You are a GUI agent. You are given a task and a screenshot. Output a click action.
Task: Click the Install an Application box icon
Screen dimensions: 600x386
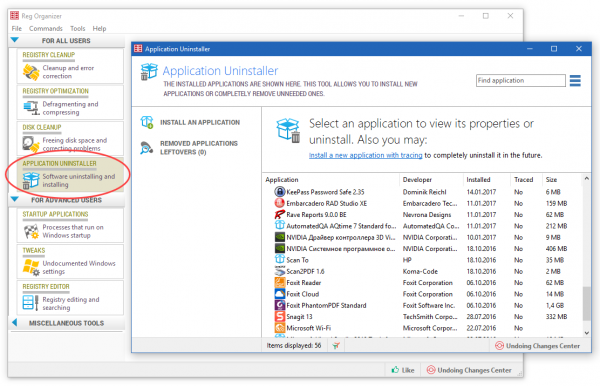click(x=147, y=122)
